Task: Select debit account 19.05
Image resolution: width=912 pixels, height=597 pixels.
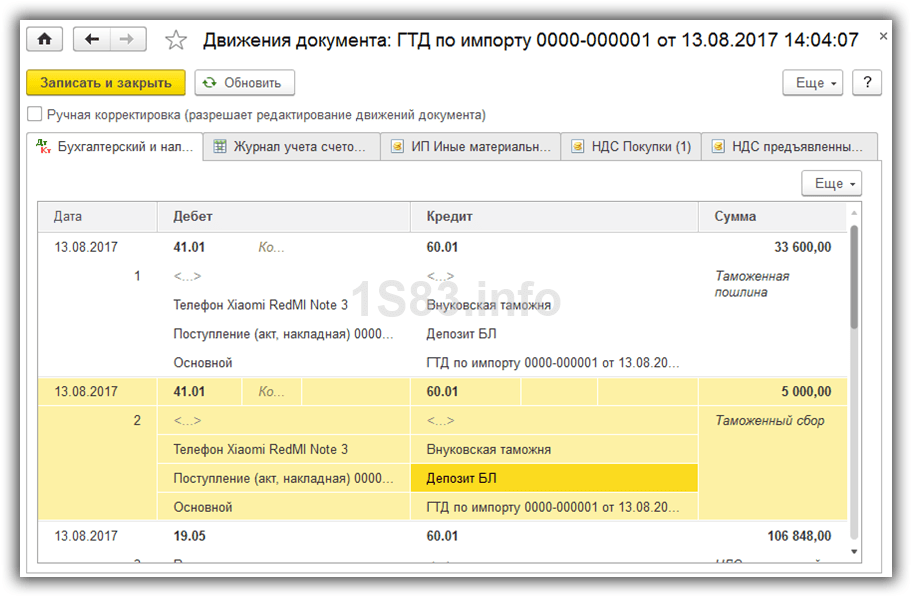Action: (189, 536)
